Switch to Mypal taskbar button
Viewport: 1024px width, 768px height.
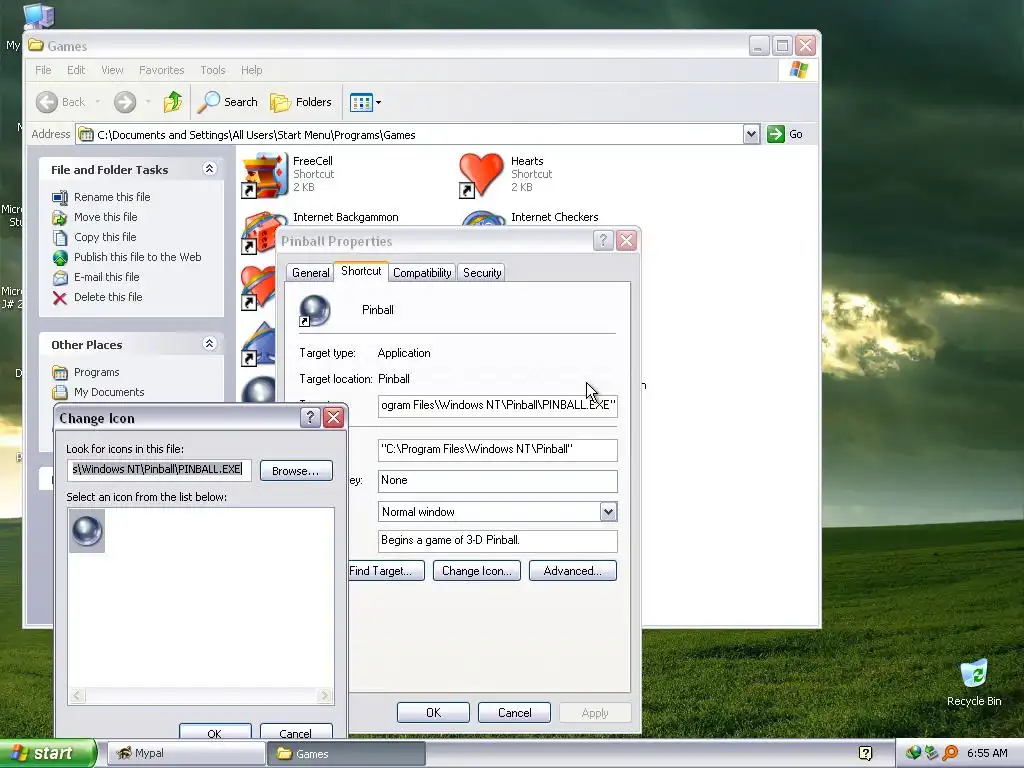click(x=185, y=753)
